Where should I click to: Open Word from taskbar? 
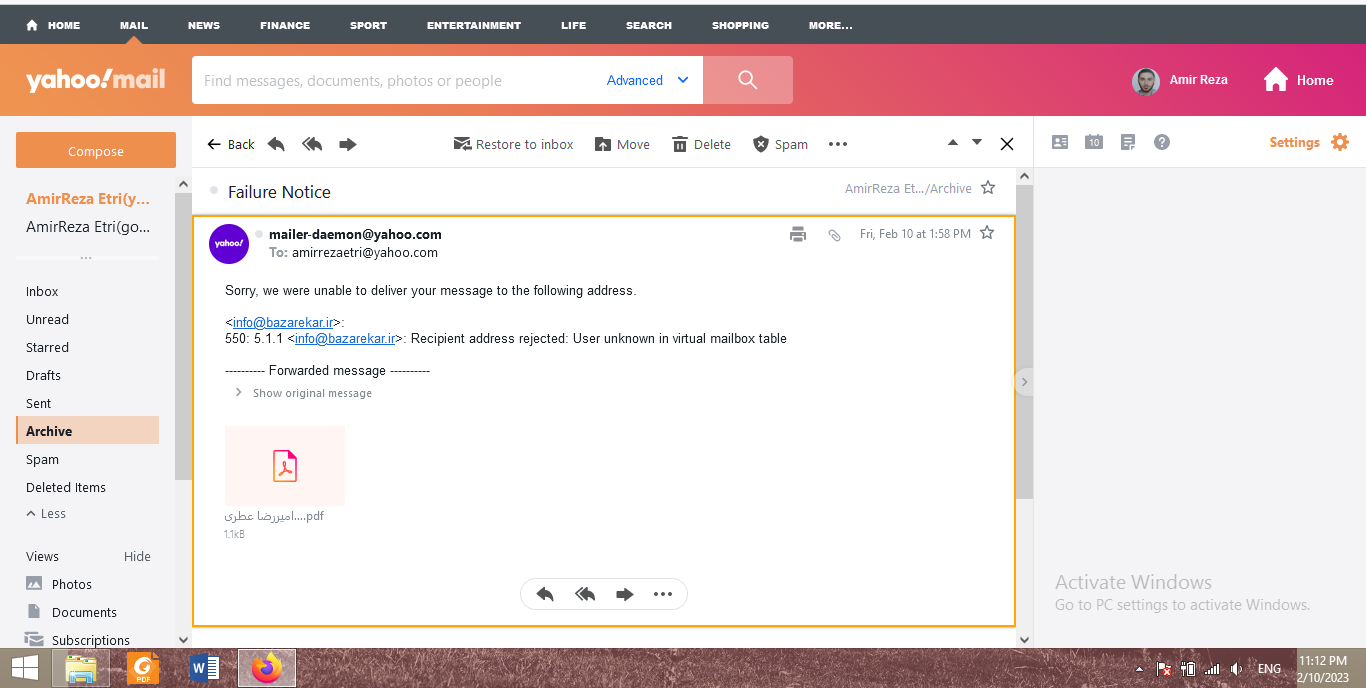pos(204,667)
